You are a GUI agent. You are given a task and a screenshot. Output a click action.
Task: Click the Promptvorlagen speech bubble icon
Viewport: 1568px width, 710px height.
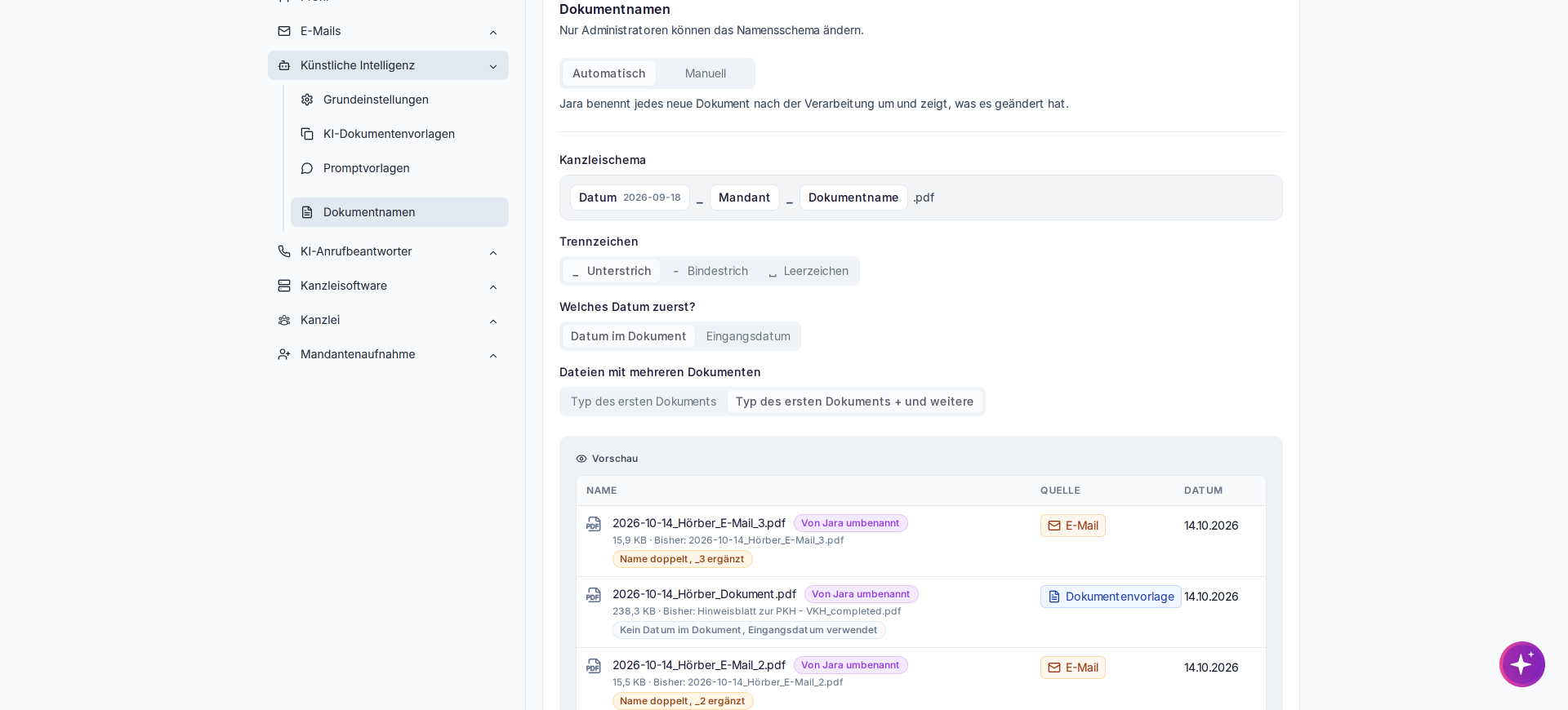(307, 168)
